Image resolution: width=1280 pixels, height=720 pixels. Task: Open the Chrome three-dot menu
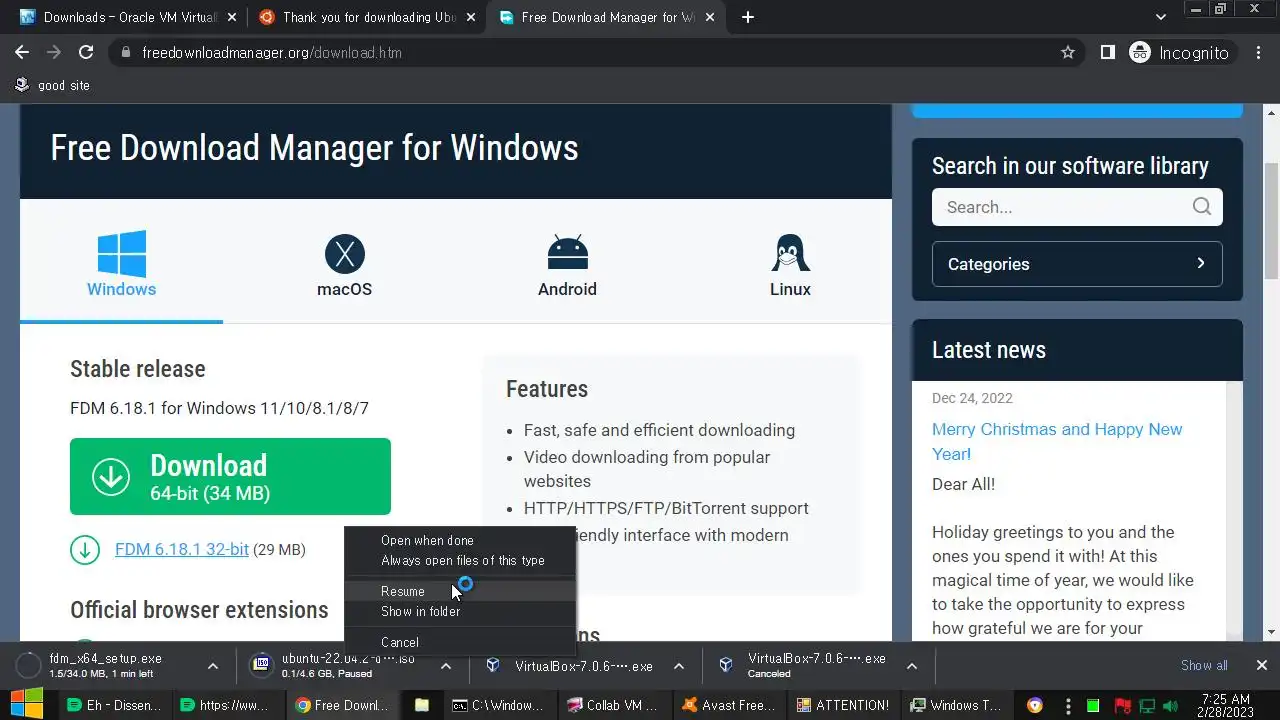point(1259,52)
